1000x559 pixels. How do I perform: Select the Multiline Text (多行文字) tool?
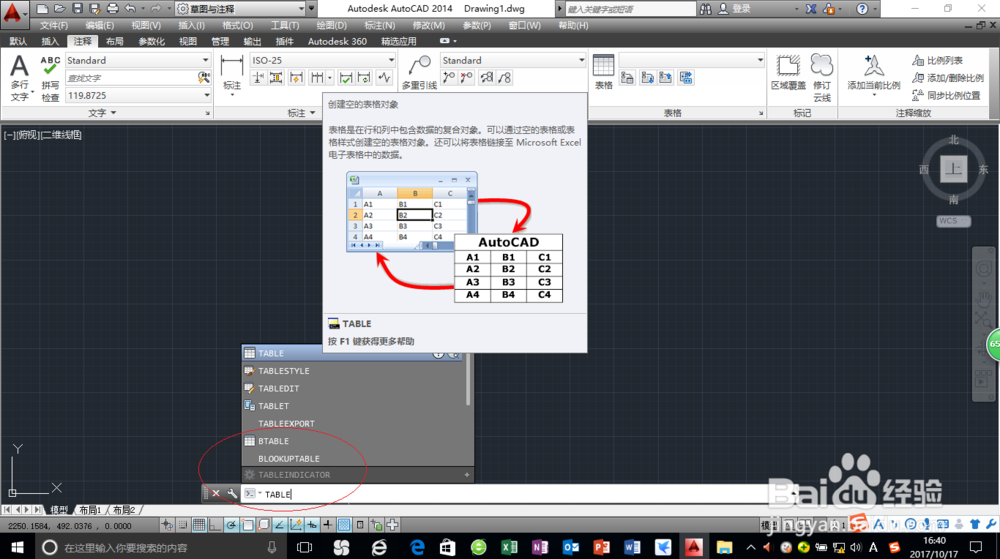(19, 78)
